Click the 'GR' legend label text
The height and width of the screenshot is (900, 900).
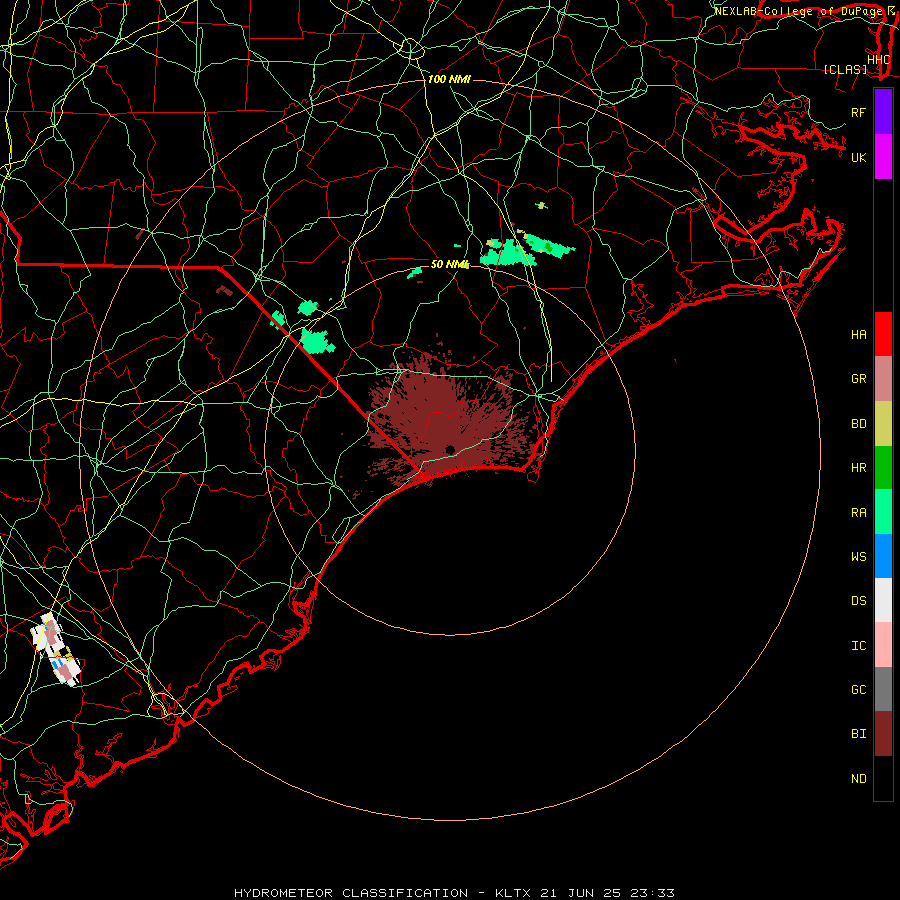(859, 379)
